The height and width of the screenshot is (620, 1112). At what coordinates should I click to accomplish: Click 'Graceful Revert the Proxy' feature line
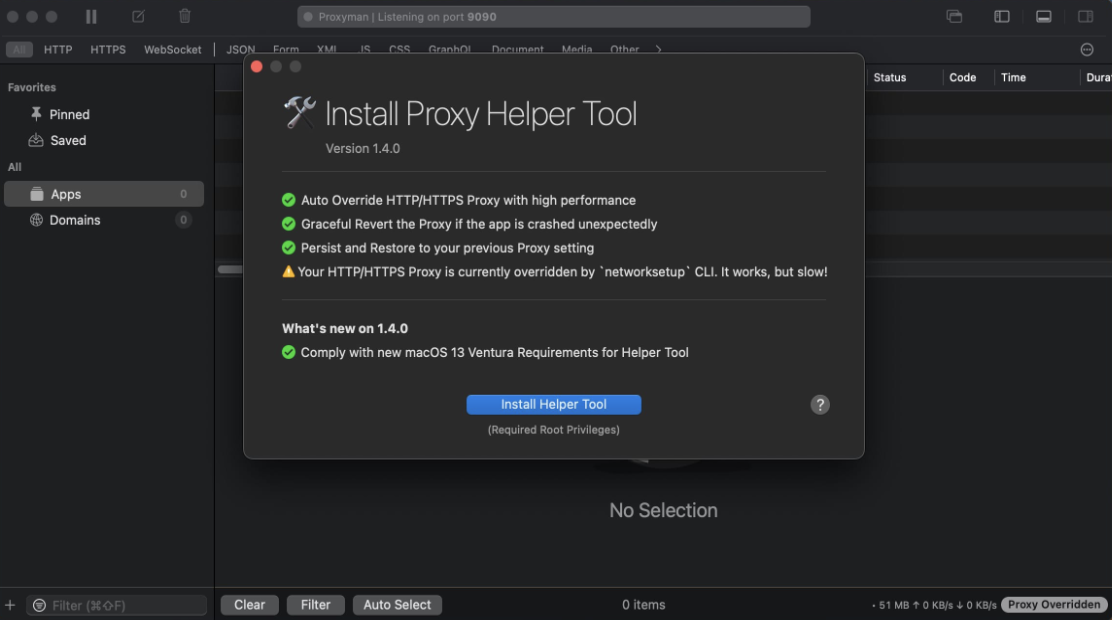pos(479,224)
